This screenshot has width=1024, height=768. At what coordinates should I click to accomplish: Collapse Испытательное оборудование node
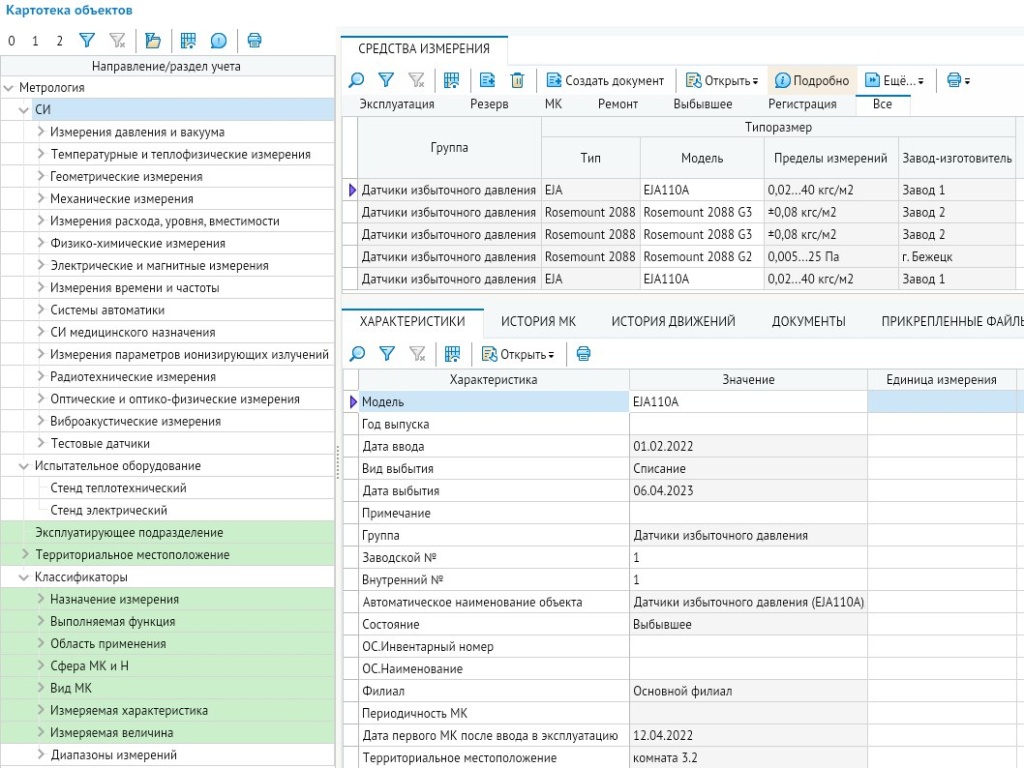tap(24, 466)
